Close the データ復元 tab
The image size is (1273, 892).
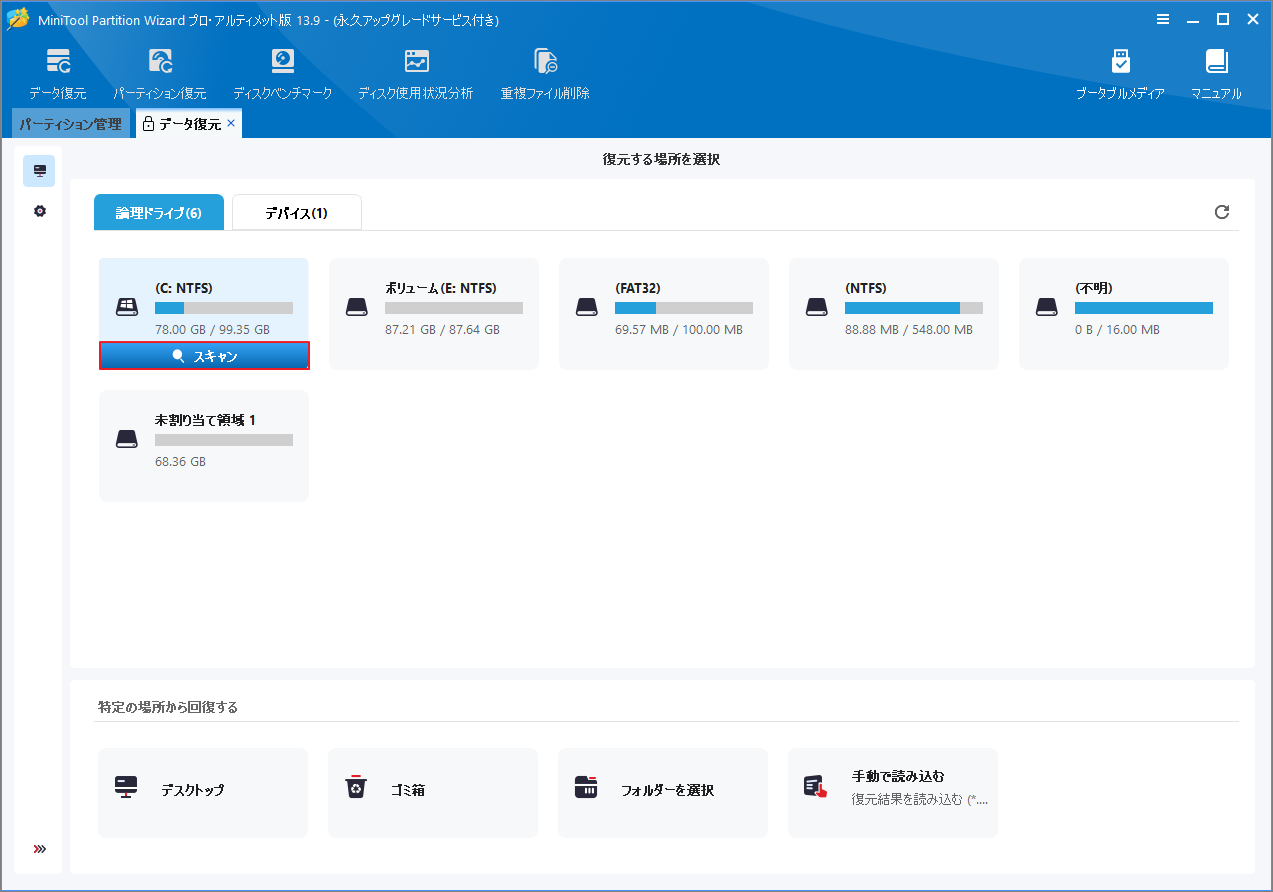click(231, 123)
